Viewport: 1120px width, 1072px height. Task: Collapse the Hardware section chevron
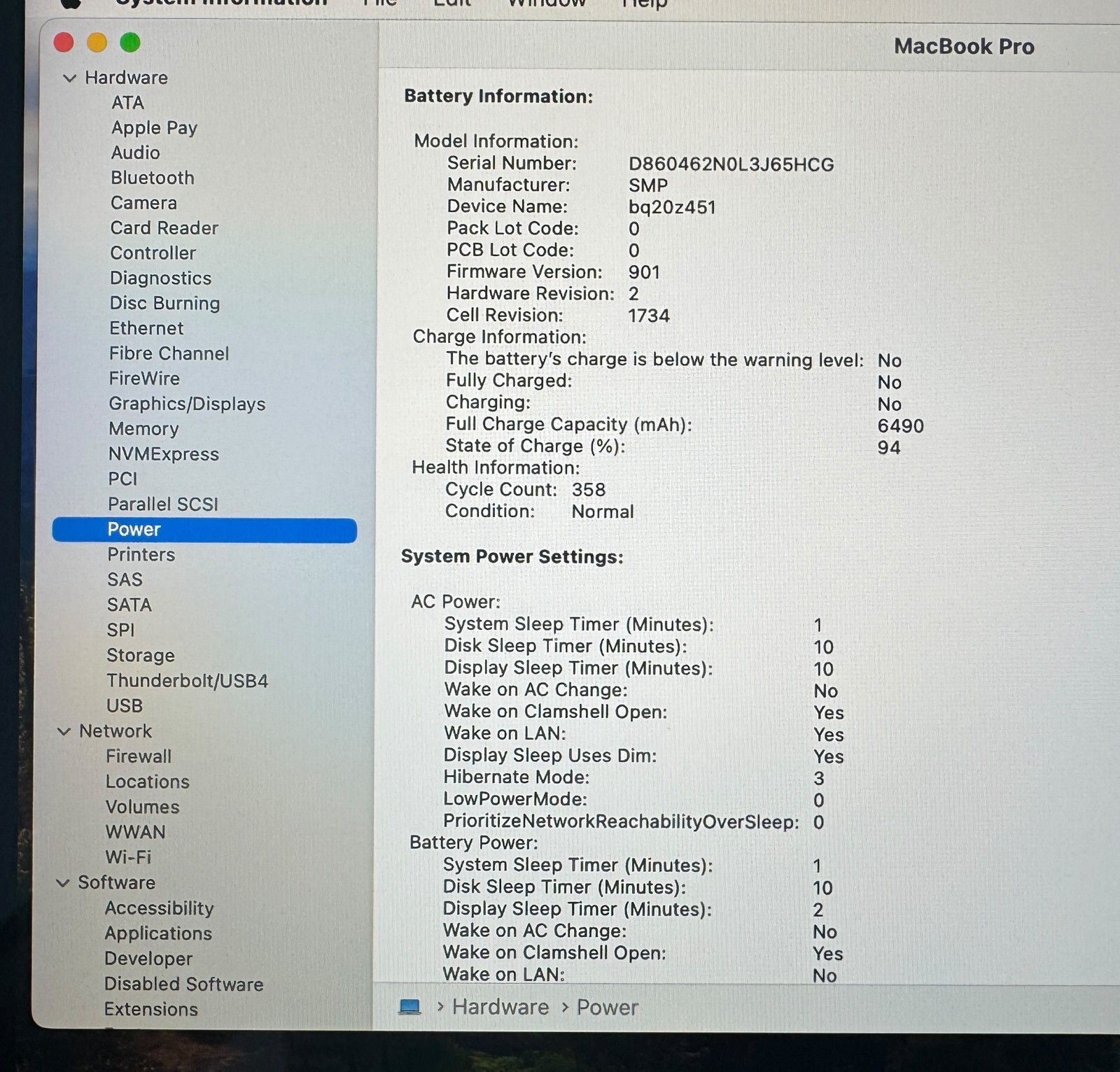coord(69,78)
